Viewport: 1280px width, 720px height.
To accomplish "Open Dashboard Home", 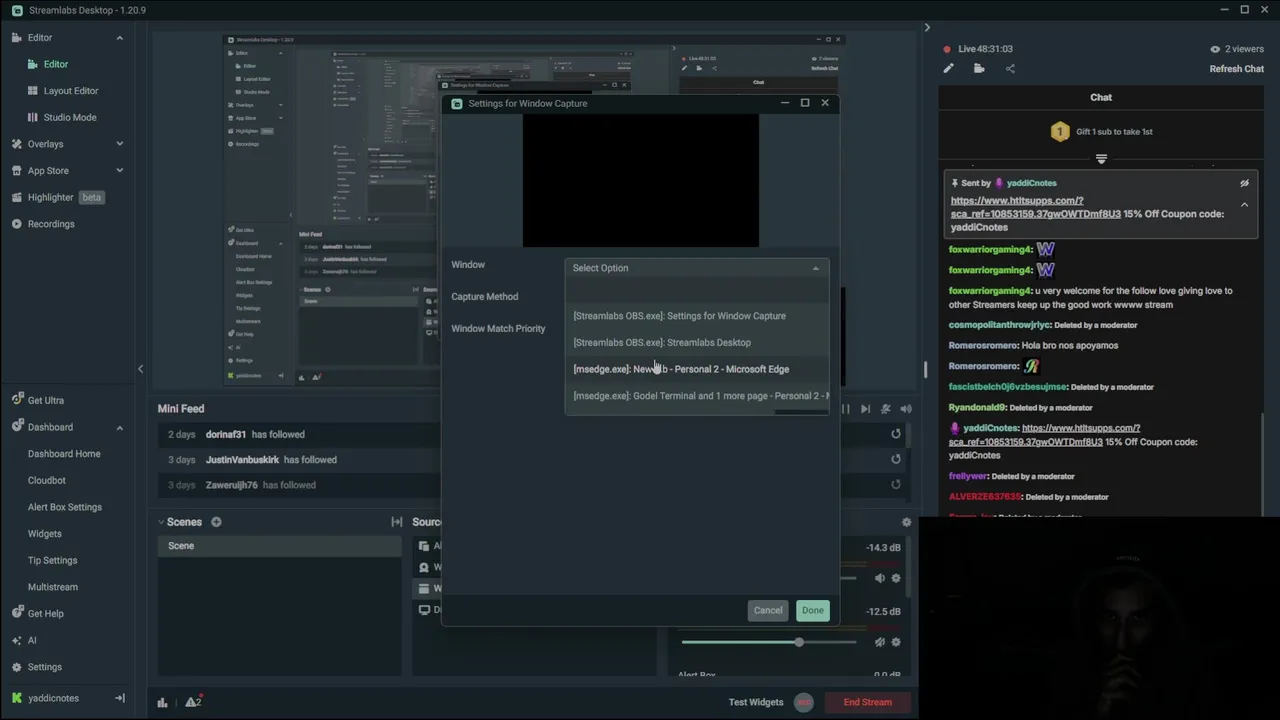I will coord(64,454).
